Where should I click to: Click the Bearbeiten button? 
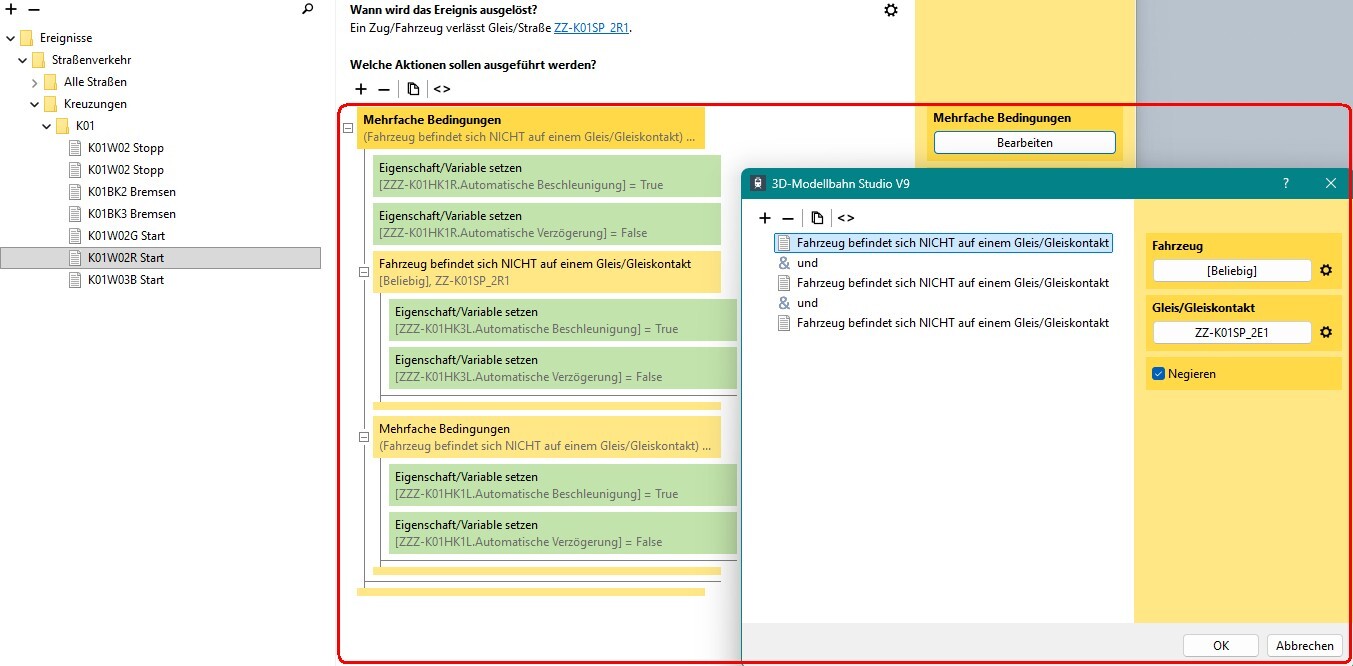click(x=1024, y=143)
